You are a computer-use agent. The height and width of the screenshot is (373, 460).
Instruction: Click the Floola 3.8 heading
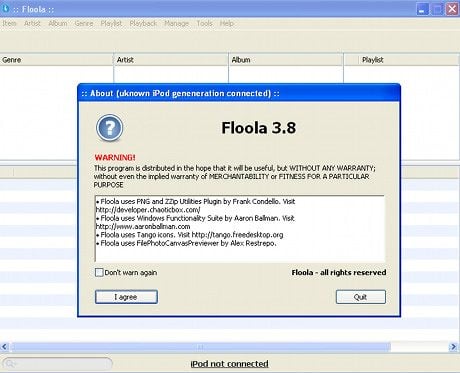tap(259, 128)
